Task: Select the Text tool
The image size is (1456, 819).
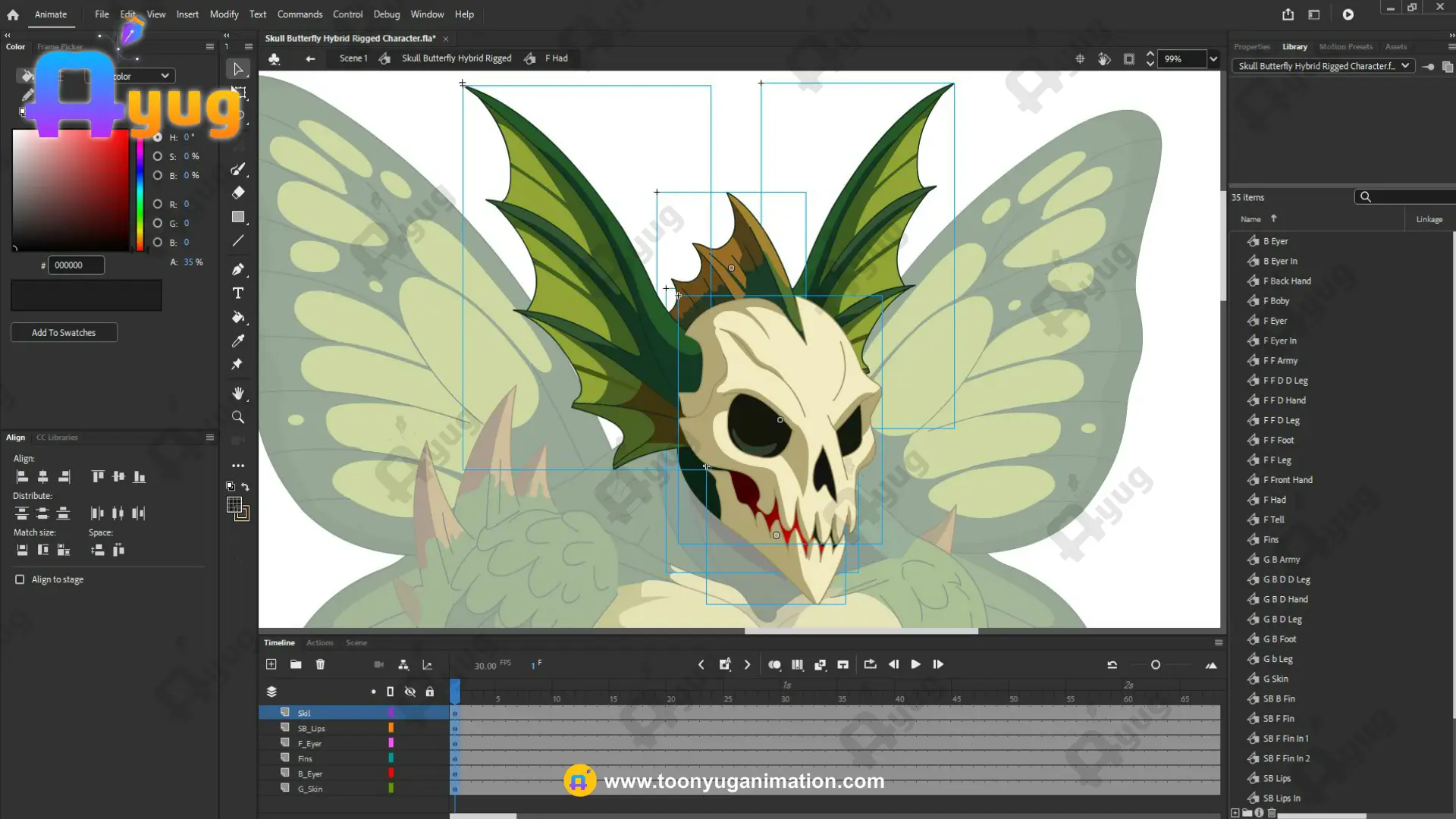Action: [x=238, y=293]
